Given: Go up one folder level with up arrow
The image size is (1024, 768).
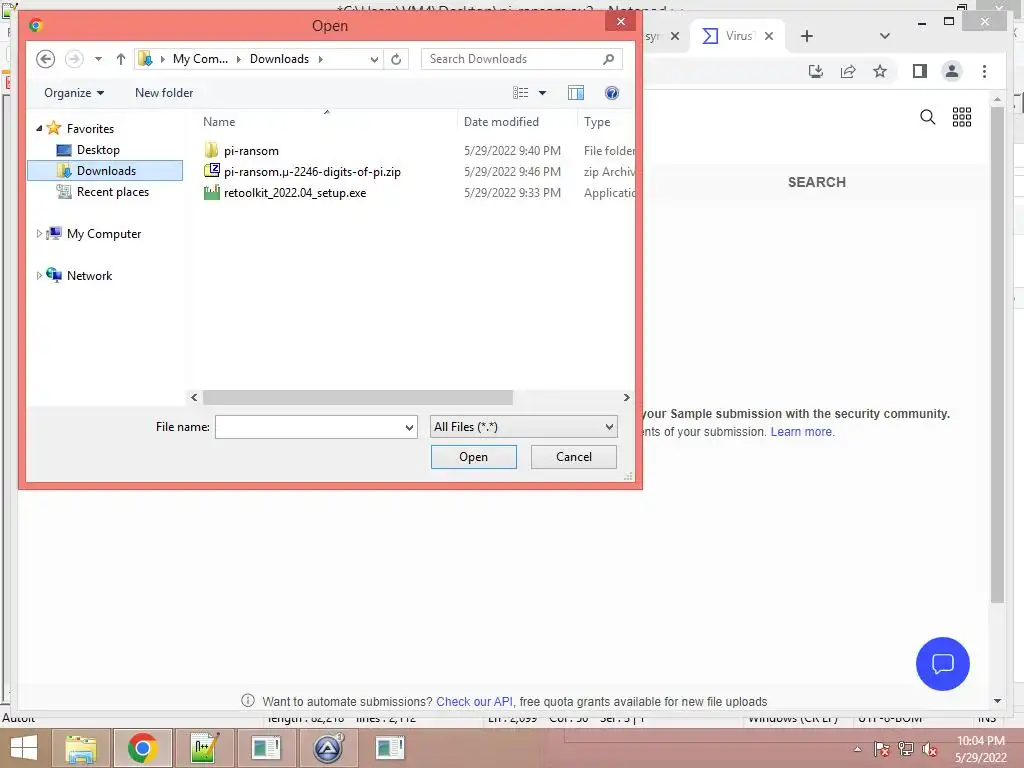Looking at the screenshot, I should [120, 59].
